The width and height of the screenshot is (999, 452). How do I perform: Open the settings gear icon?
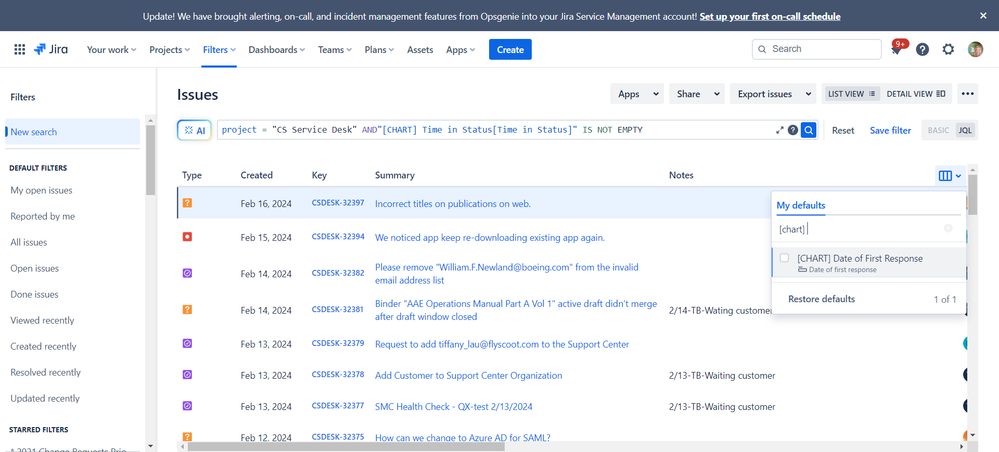point(948,50)
